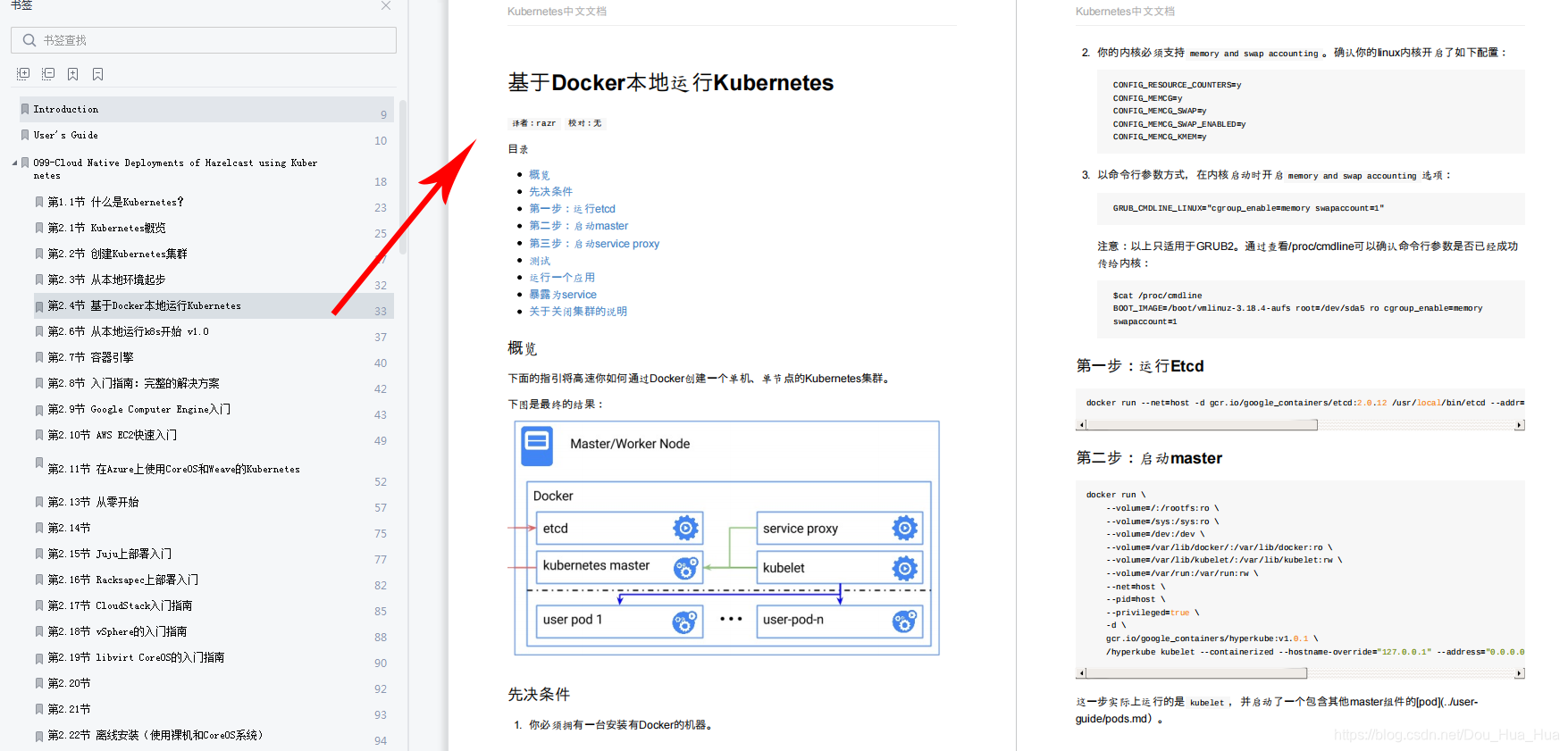Select 第2.4节 基于Docker本地运行Kubernetes bookmark
The width and height of the screenshot is (1568, 751).
pyautogui.click(x=145, y=305)
